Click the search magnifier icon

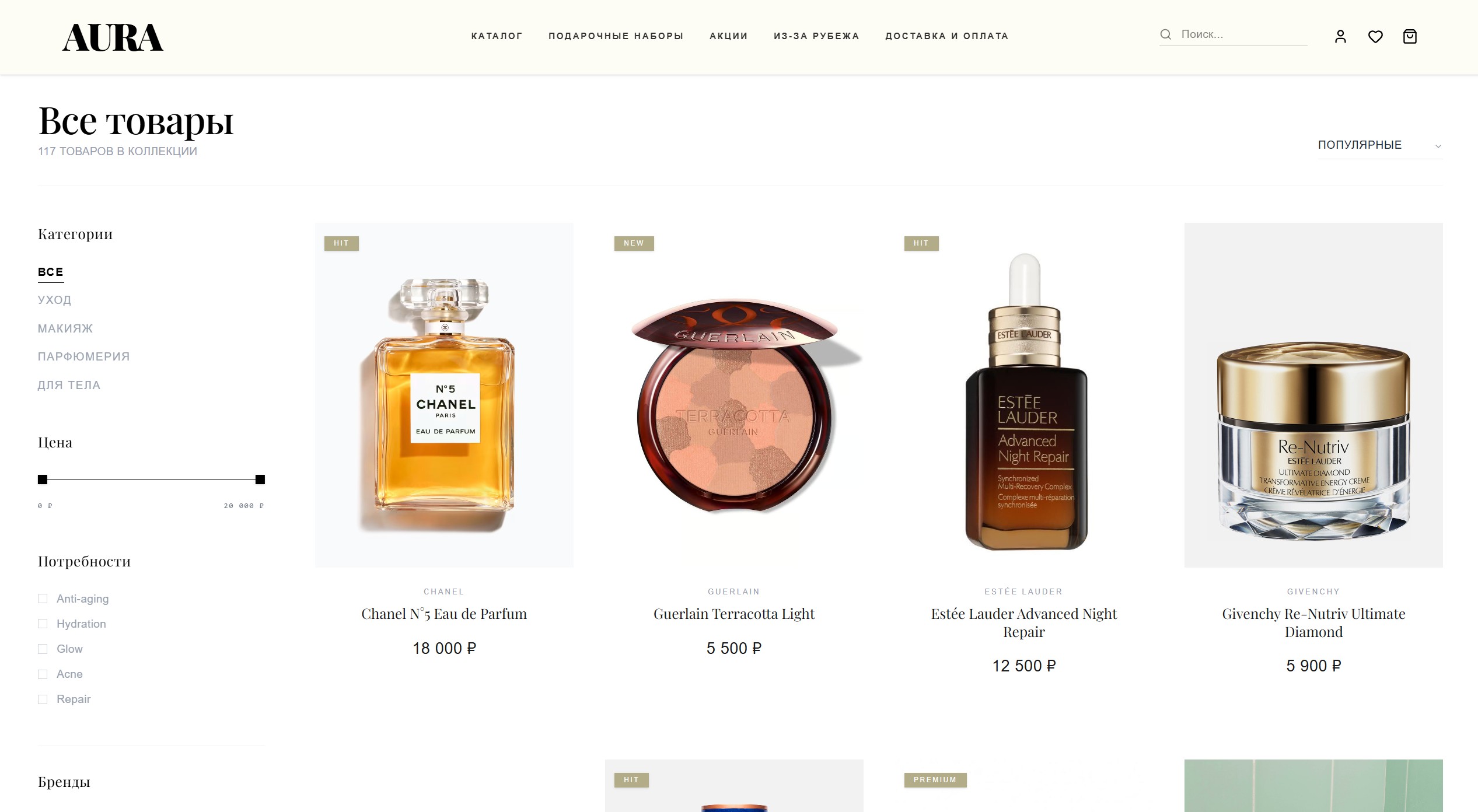click(1166, 34)
